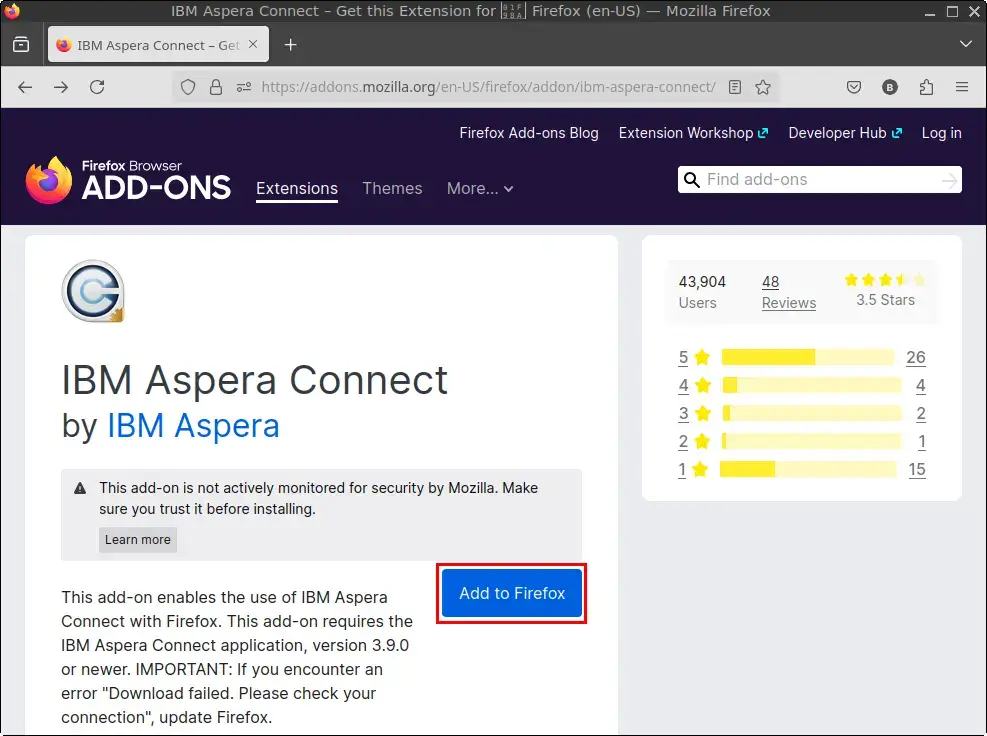Close the IBM Aspera Connect tab
This screenshot has height=736, width=987.
click(x=253, y=44)
